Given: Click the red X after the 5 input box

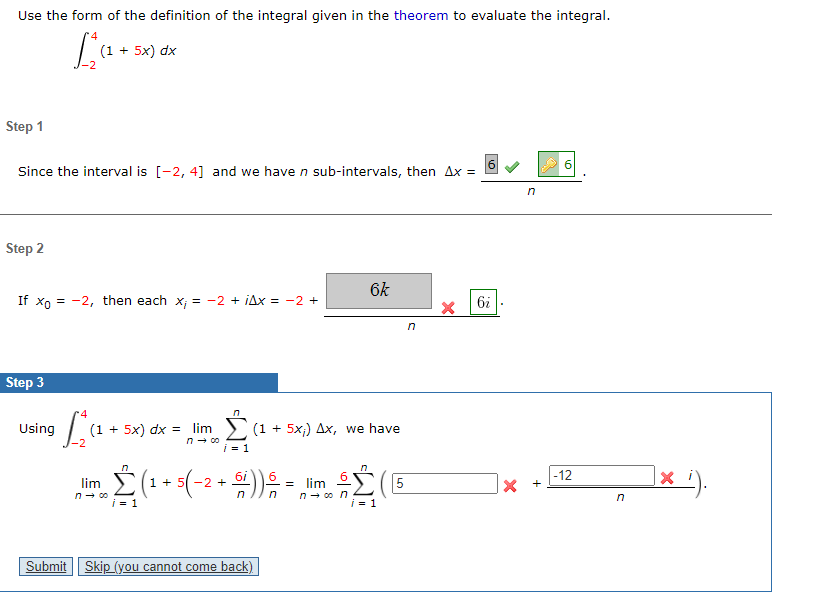Looking at the screenshot, I should 511,484.
